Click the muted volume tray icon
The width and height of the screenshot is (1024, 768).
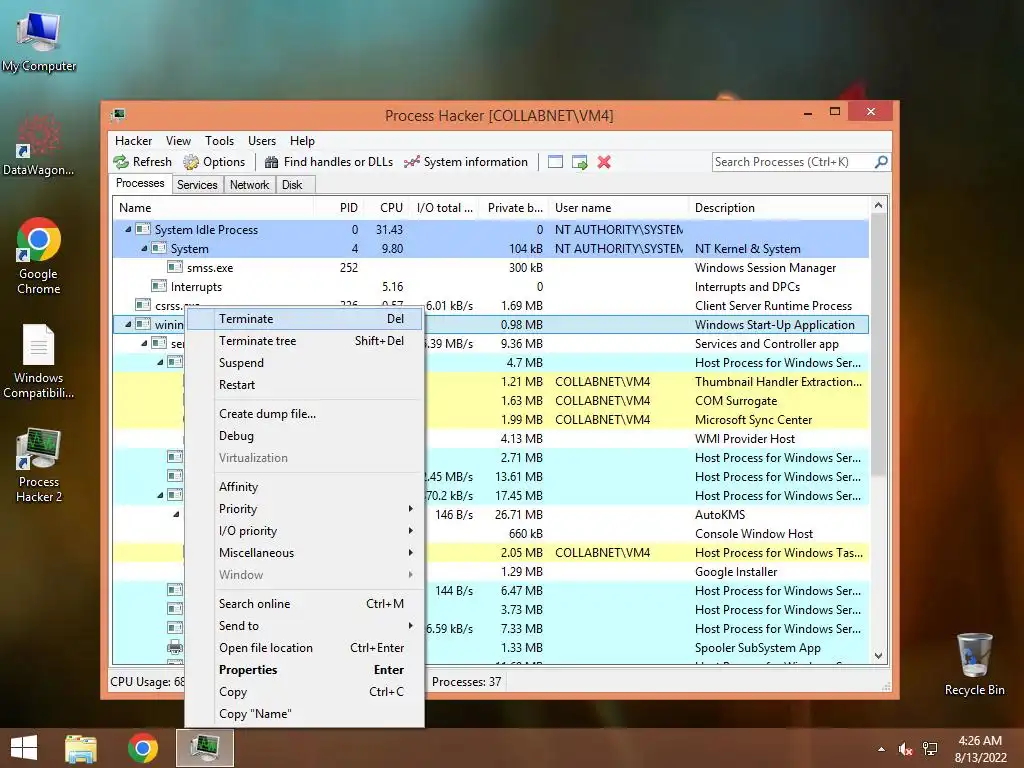(905, 749)
